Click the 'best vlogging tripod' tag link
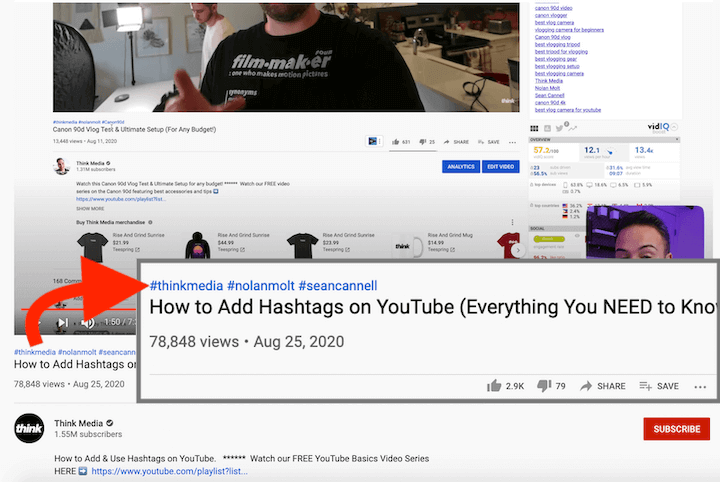The width and height of the screenshot is (720, 482). click(x=557, y=45)
